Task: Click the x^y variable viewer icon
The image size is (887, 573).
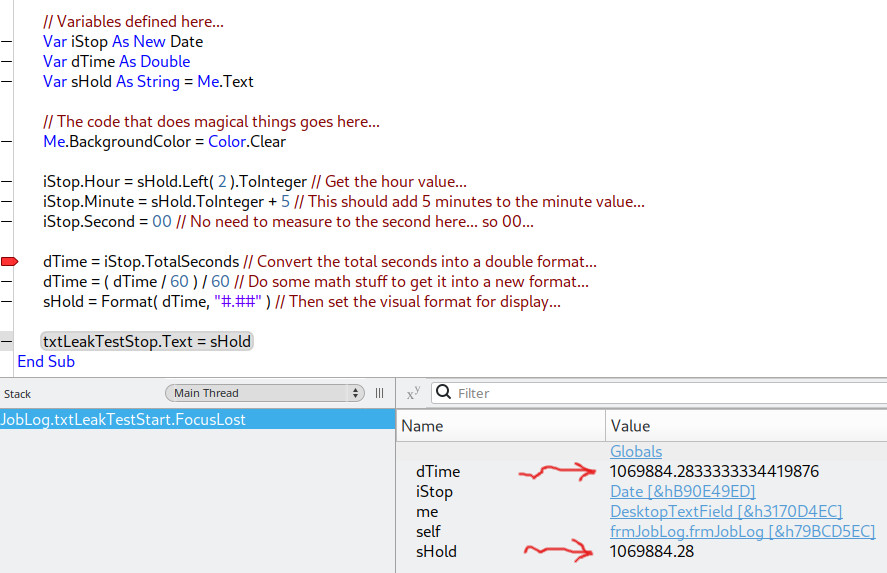Action: [x=412, y=394]
